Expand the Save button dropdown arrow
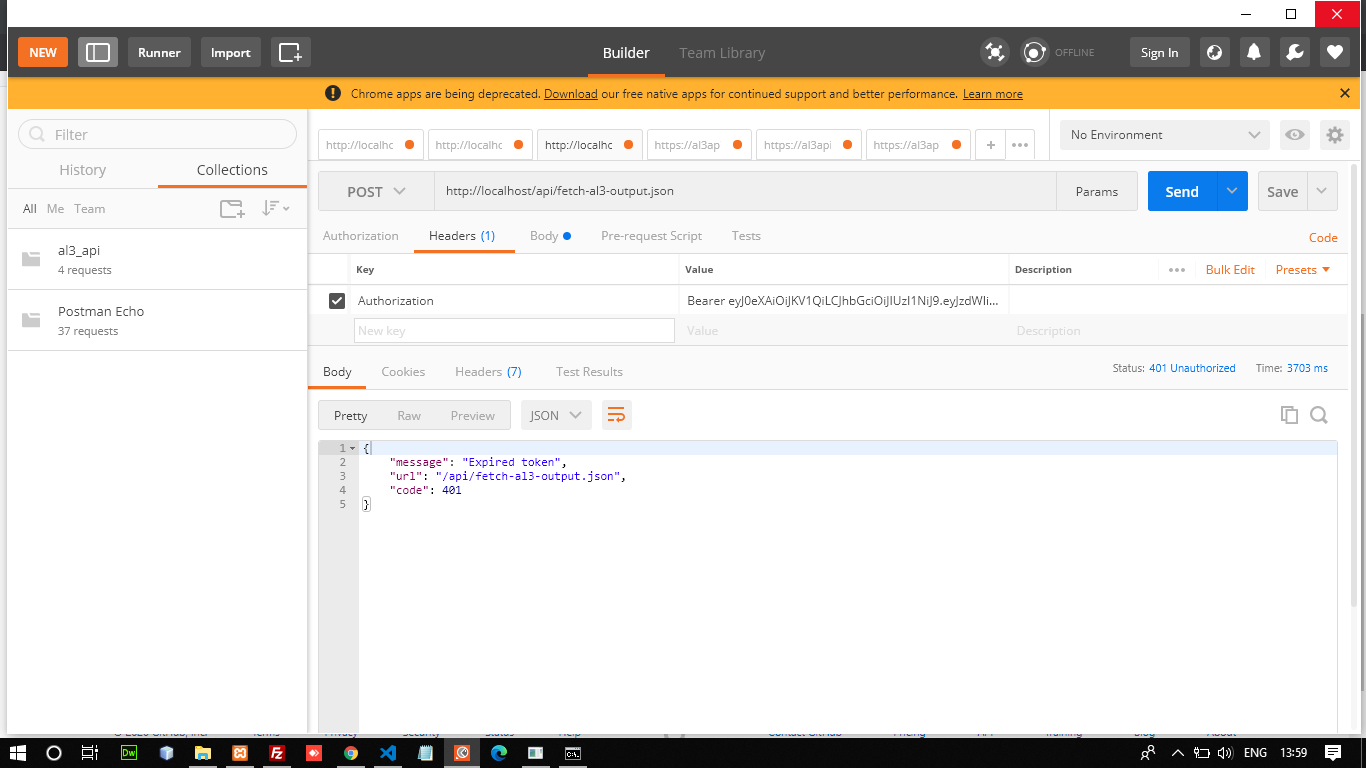 click(1322, 191)
